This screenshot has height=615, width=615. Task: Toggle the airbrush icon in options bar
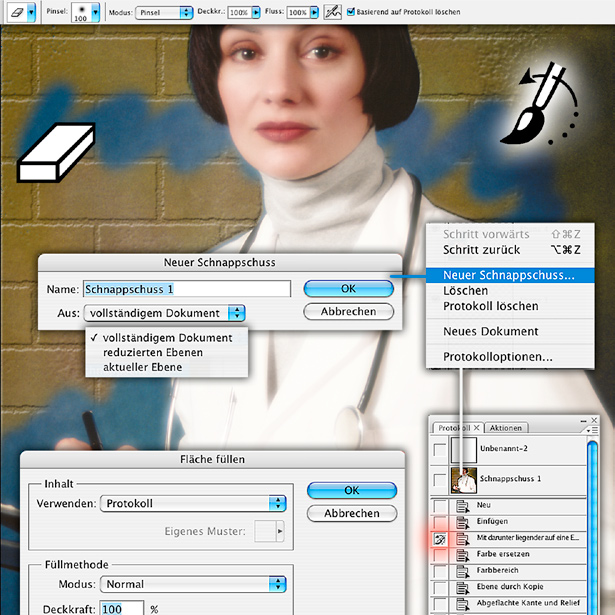pos(333,12)
